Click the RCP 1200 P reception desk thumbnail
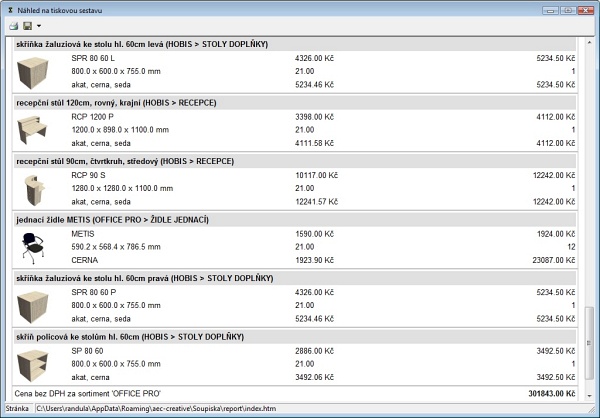This screenshot has height=418, width=600. click(x=32, y=130)
